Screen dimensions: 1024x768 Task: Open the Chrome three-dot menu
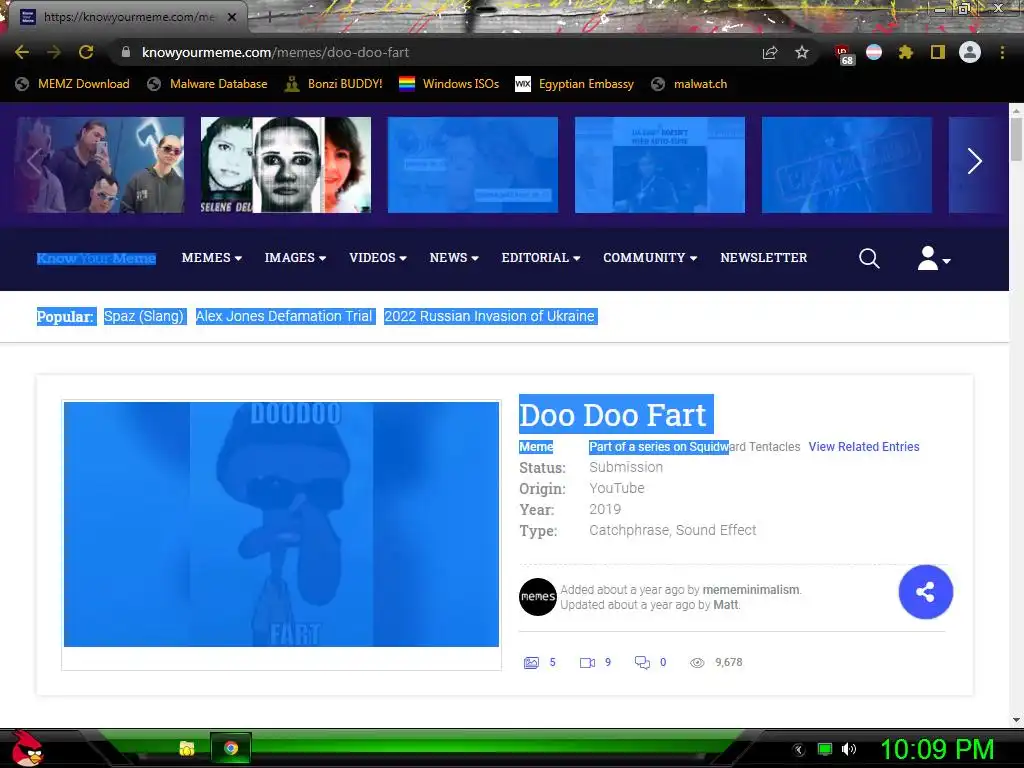[x=1002, y=52]
